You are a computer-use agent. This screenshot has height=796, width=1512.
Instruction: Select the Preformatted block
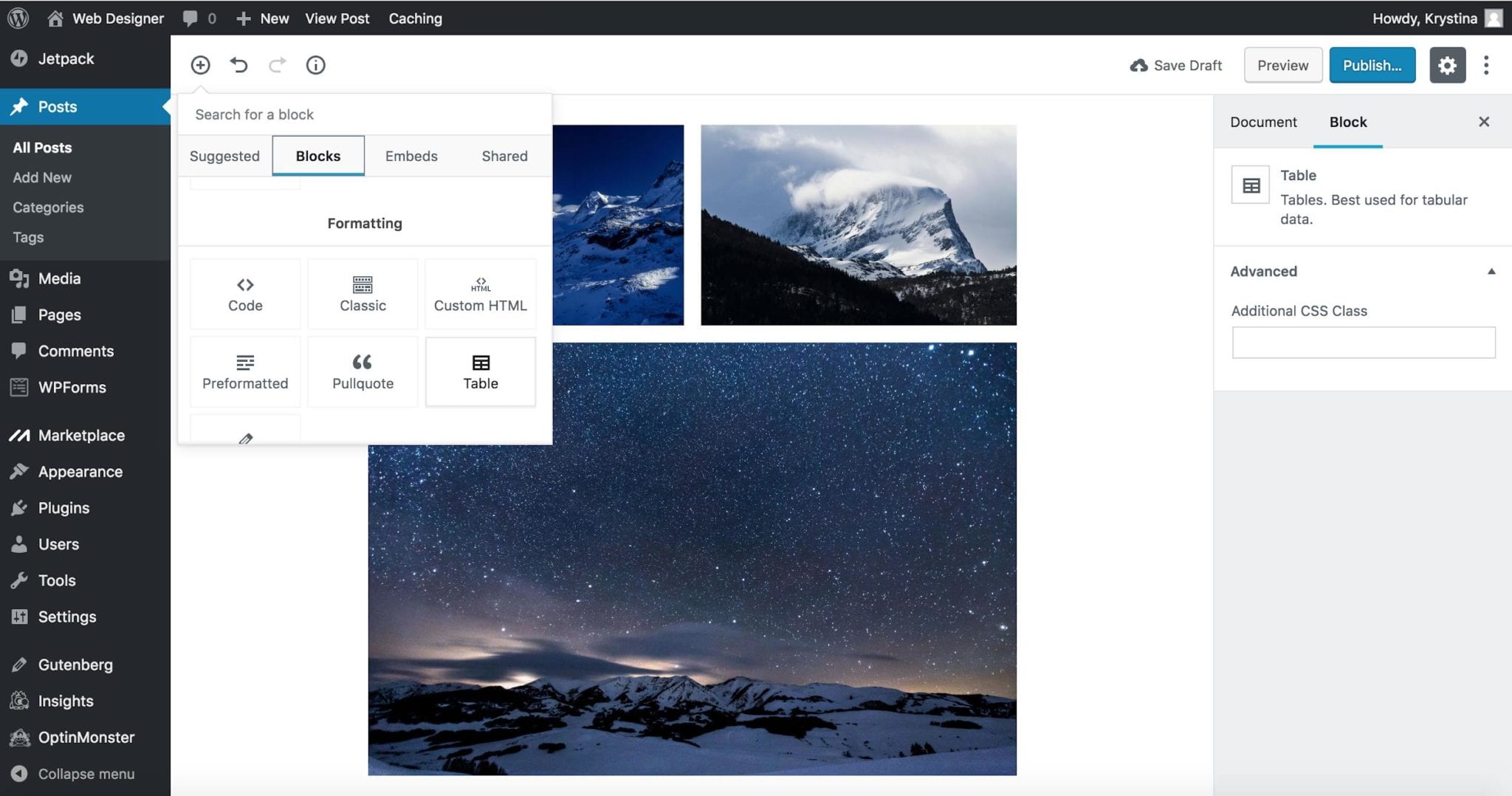(x=245, y=371)
